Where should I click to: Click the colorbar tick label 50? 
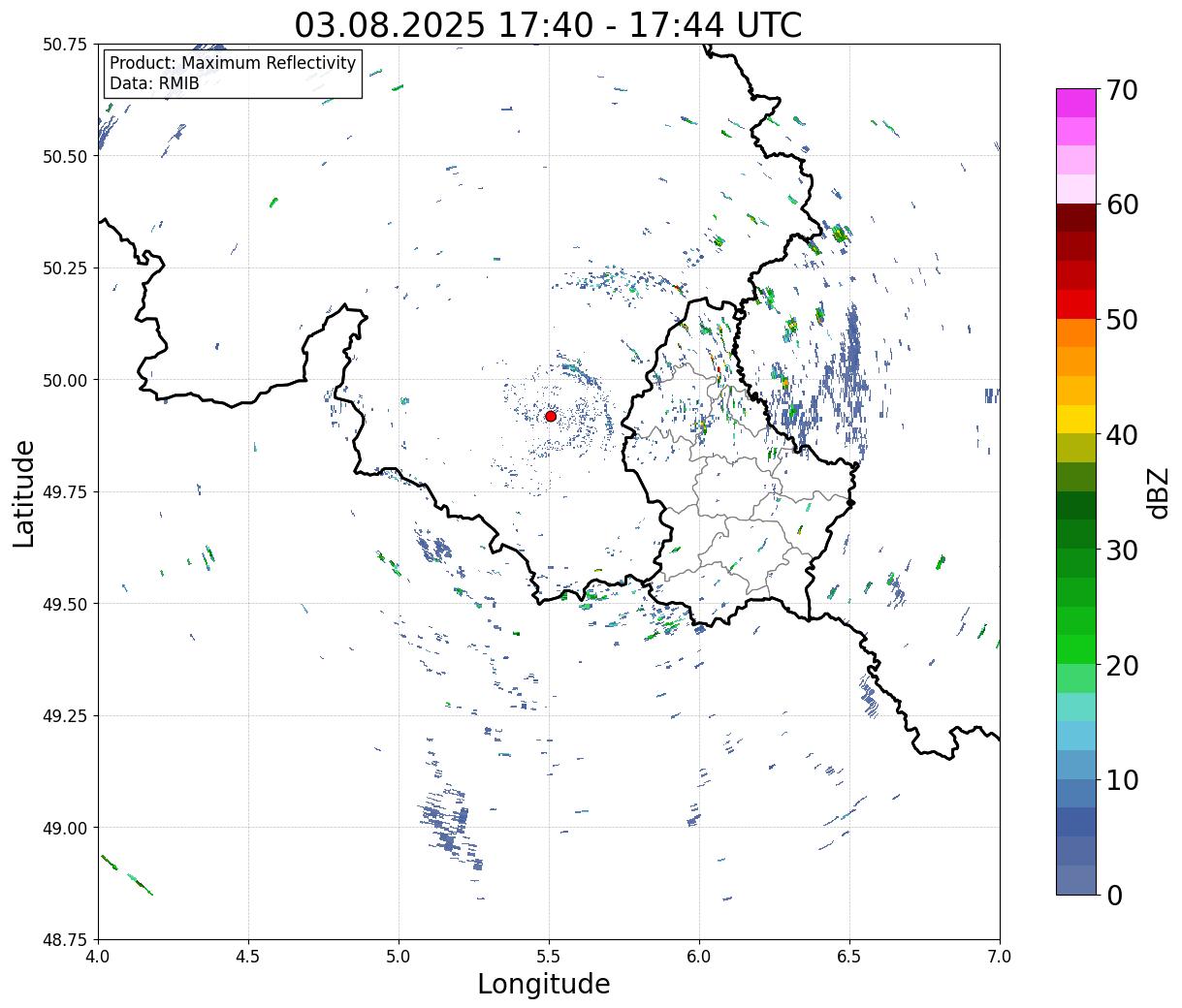pos(1121,320)
